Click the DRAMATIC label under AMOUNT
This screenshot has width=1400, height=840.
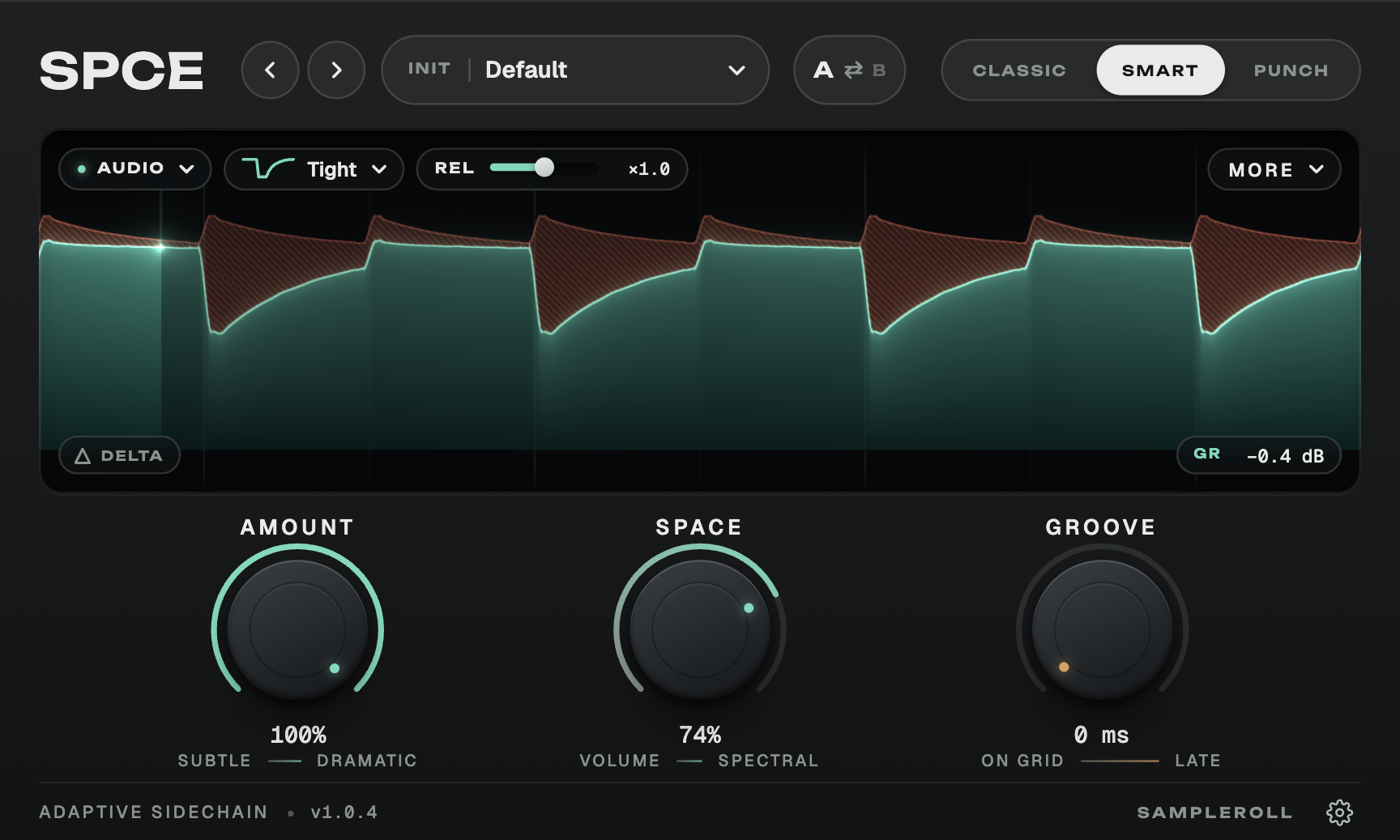[x=367, y=761]
